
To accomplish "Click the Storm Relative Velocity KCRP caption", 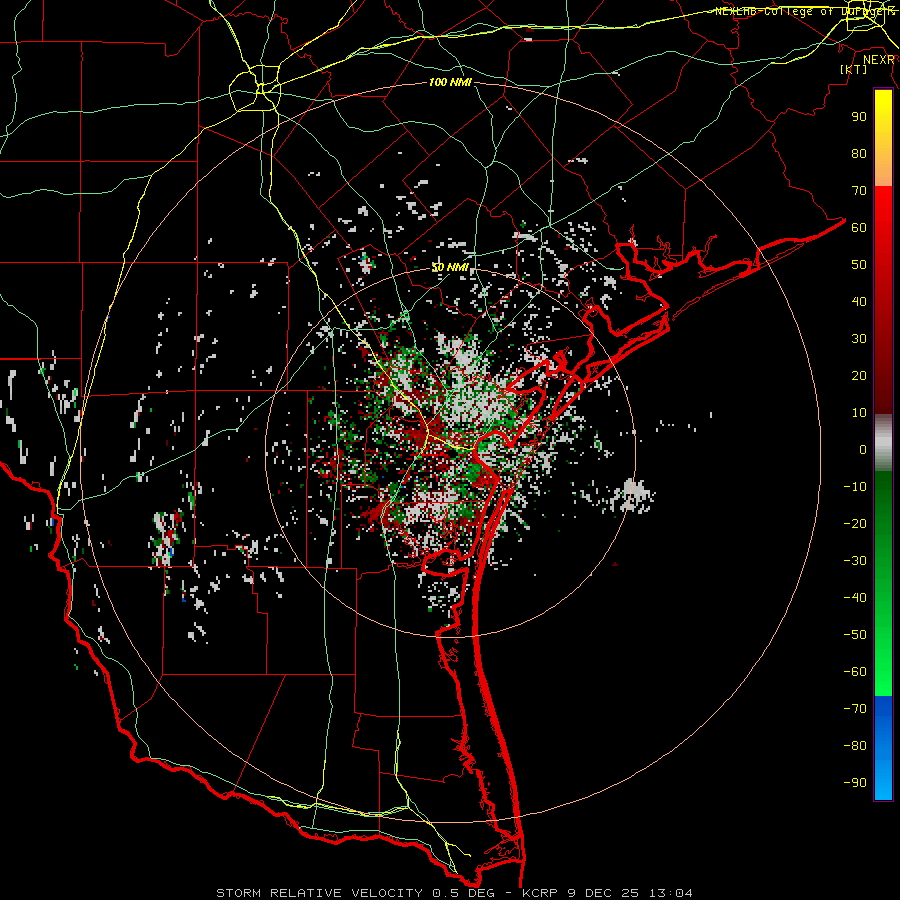I will [x=454, y=893].
